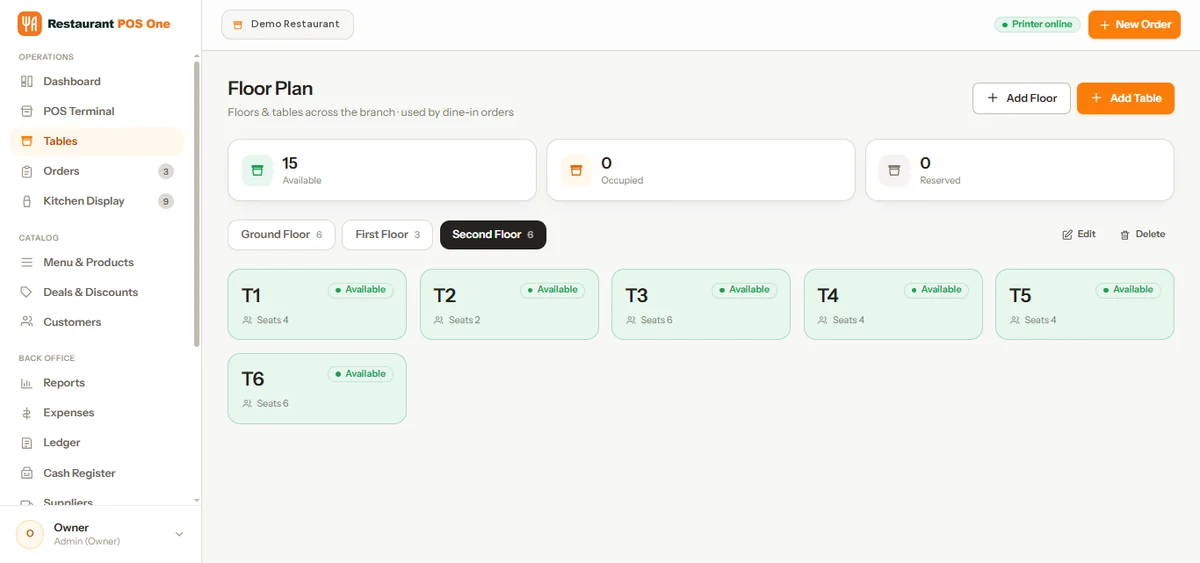Image resolution: width=1200 pixels, height=563 pixels.
Task: Open the Kitchen Display page
Action: click(96, 201)
